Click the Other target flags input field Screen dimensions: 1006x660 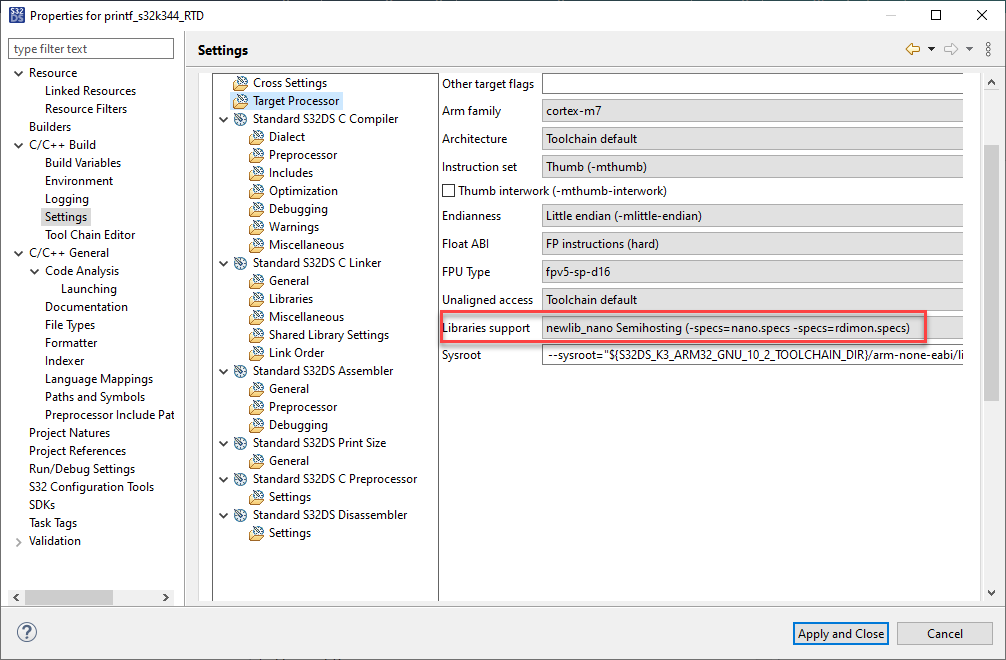pos(752,83)
